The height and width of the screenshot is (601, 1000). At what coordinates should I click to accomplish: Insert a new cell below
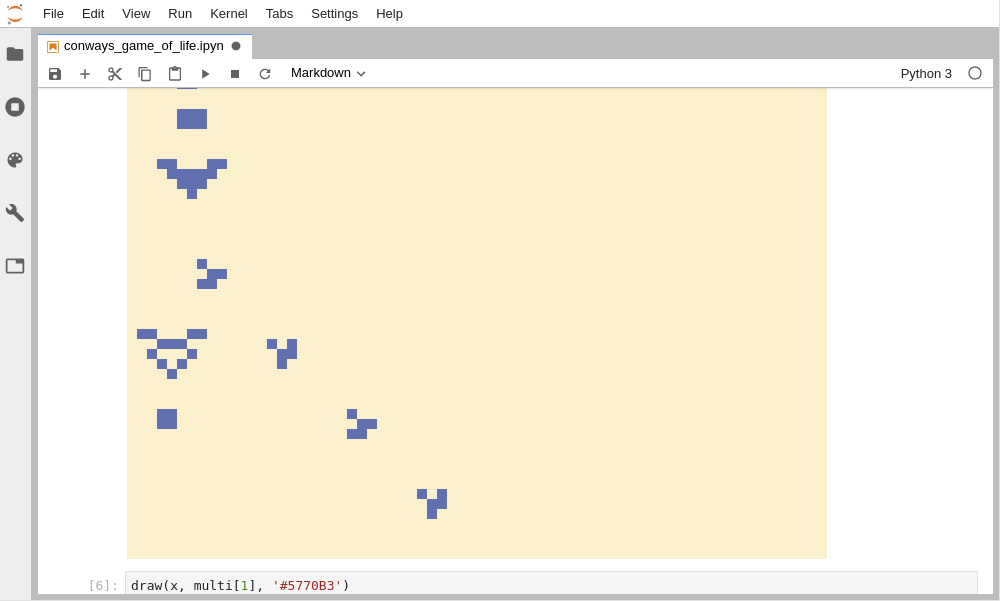[x=85, y=73]
